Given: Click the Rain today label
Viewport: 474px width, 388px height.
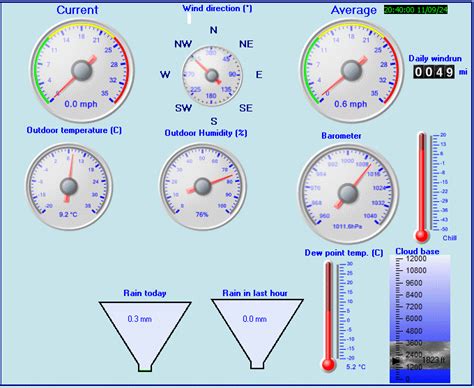Looking at the screenshot, I should (145, 293).
